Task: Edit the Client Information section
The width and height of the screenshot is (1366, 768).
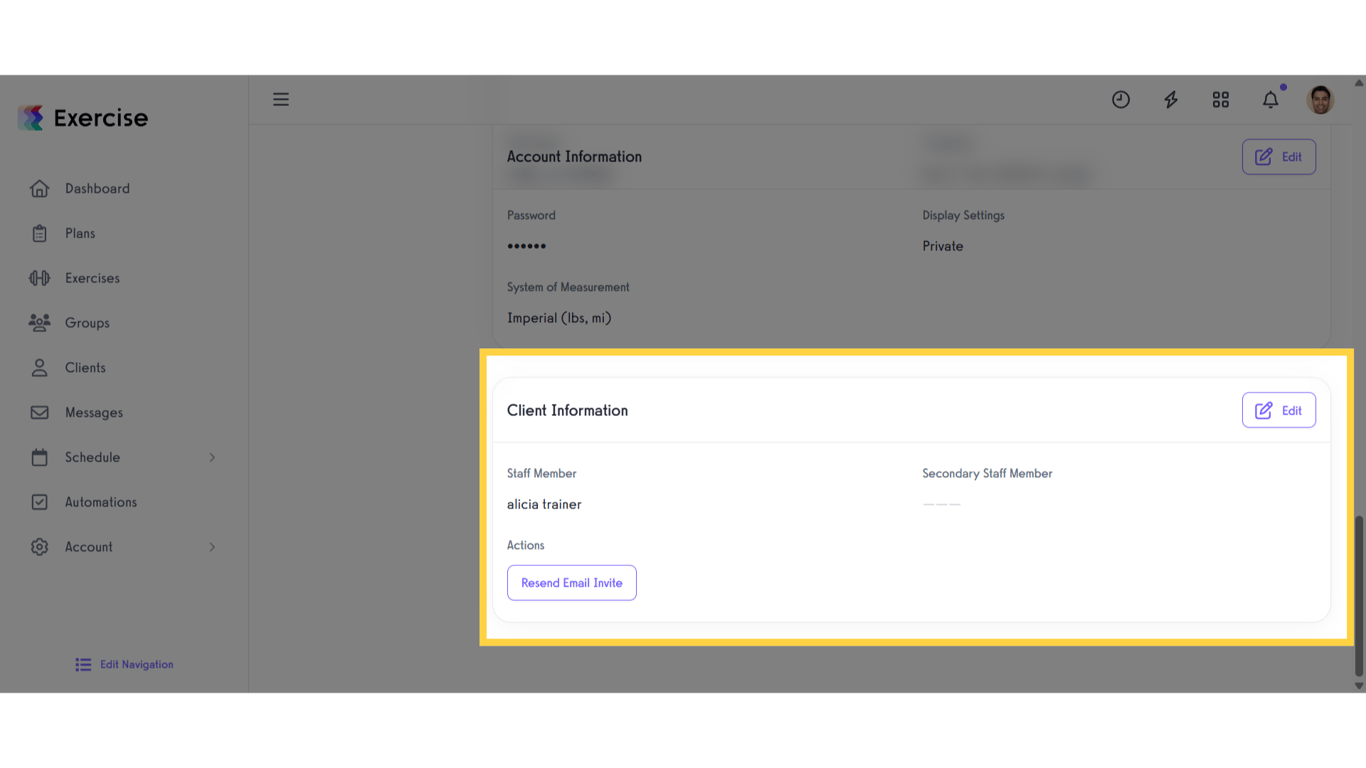Action: [x=1279, y=410]
